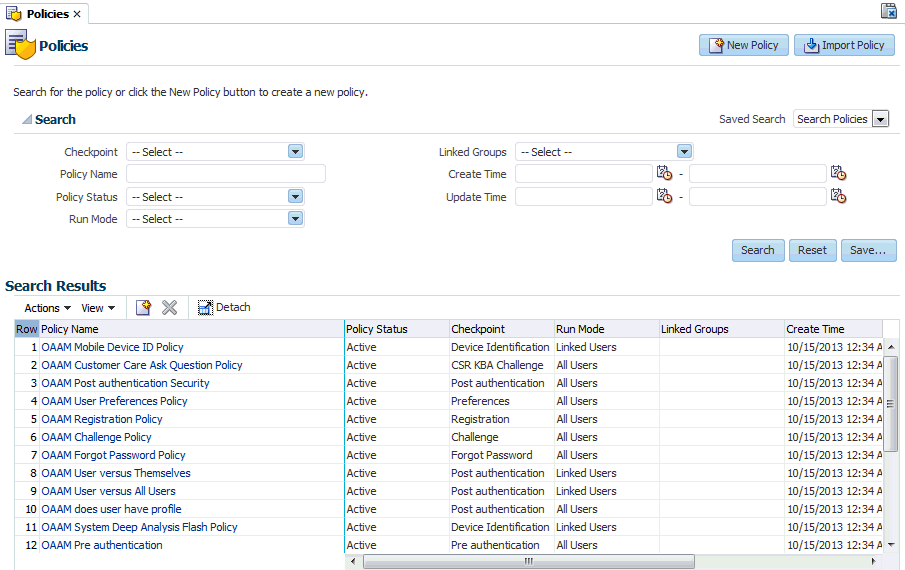This screenshot has width=905, height=570.
Task: Click the Create Time end field
Action: (x=758, y=174)
